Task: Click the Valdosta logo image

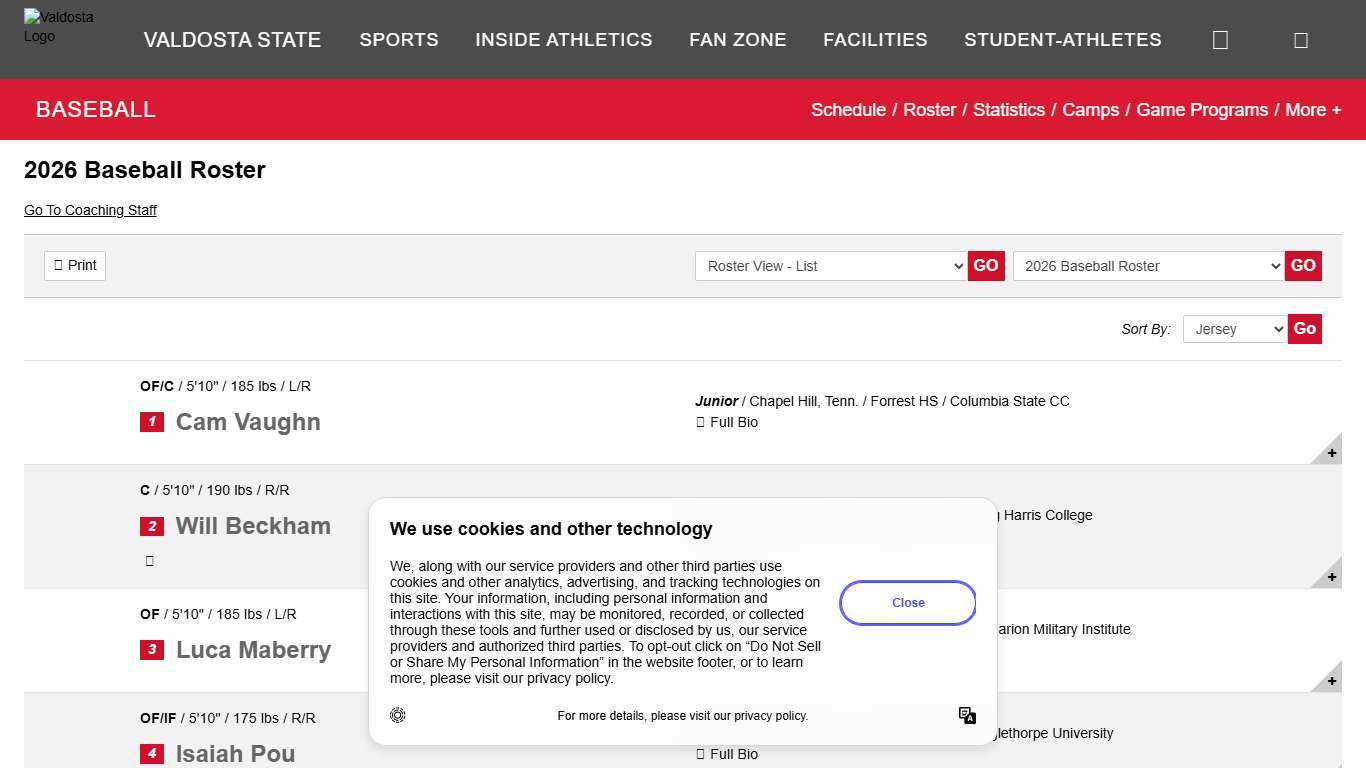Action: 58,27
